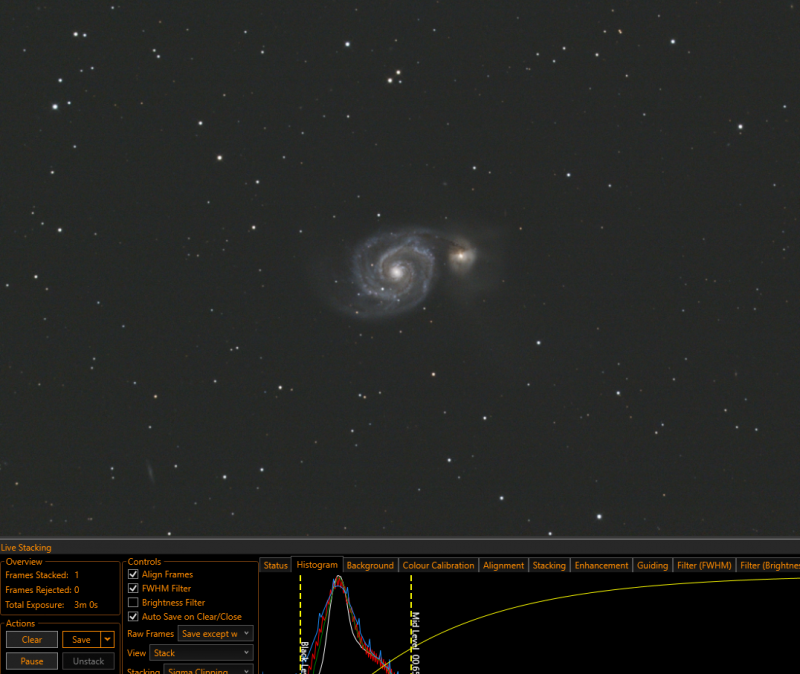The height and width of the screenshot is (674, 800).
Task: Enable the Brightness Filter checkbox
Action: (x=133, y=603)
